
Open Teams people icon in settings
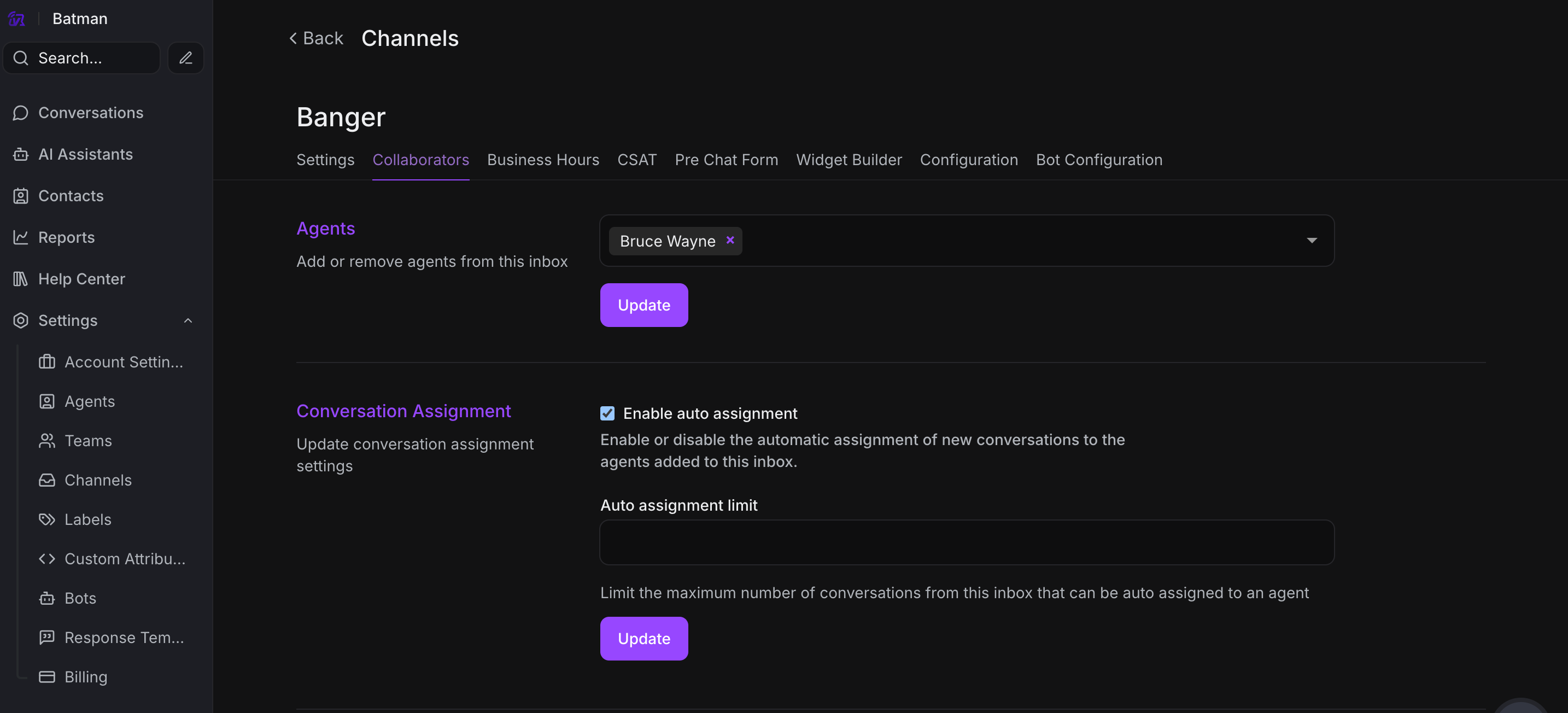(47, 441)
